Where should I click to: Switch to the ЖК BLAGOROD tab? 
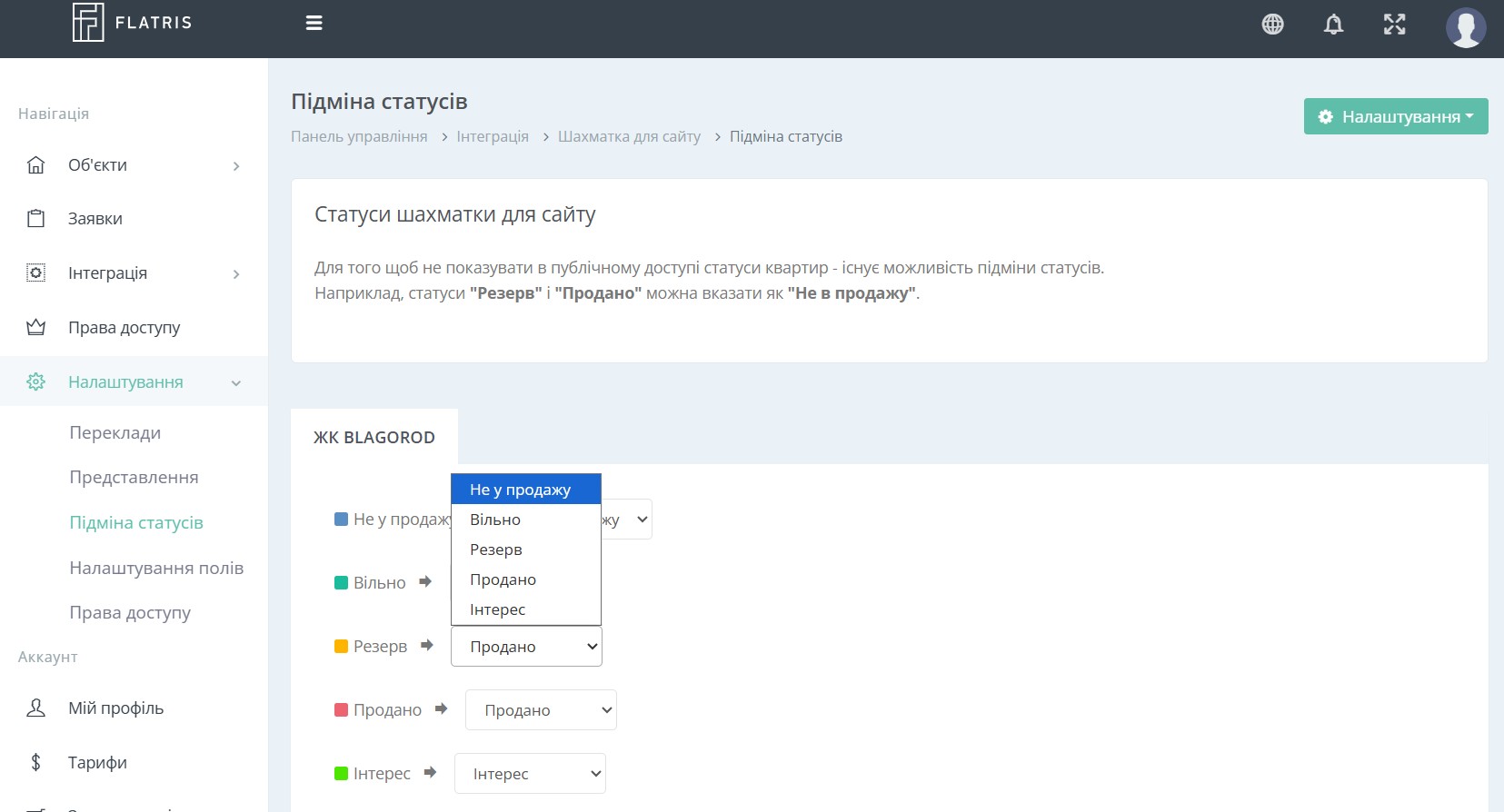(374, 438)
